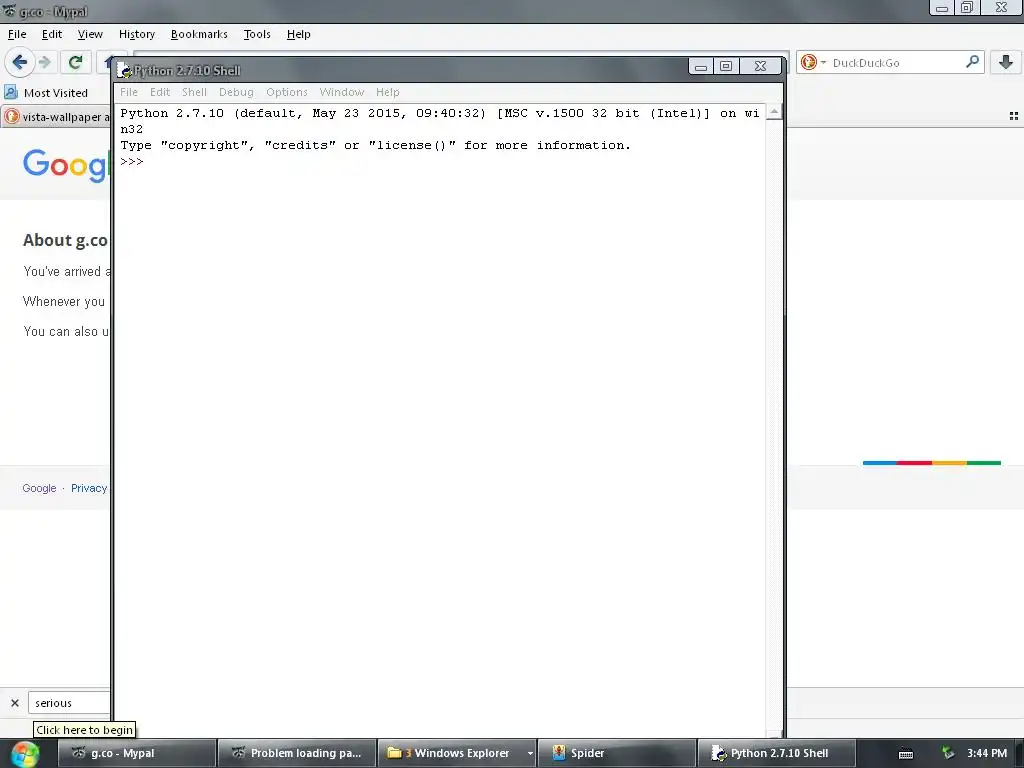Image resolution: width=1024 pixels, height=768 pixels.
Task: Go back using Mypal back arrow
Action: (19, 62)
